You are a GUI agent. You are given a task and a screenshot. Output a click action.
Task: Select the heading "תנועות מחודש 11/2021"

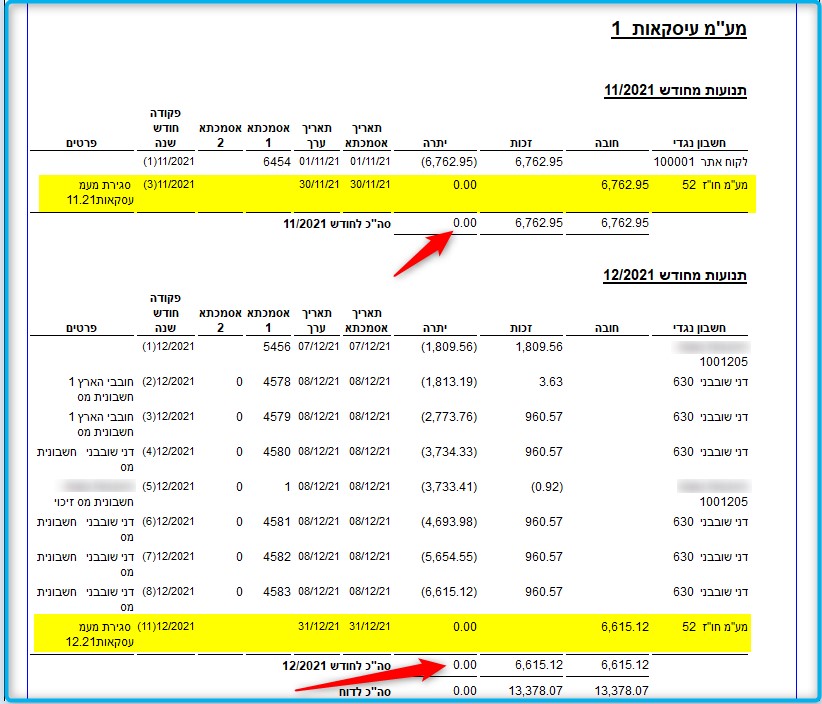(675, 90)
